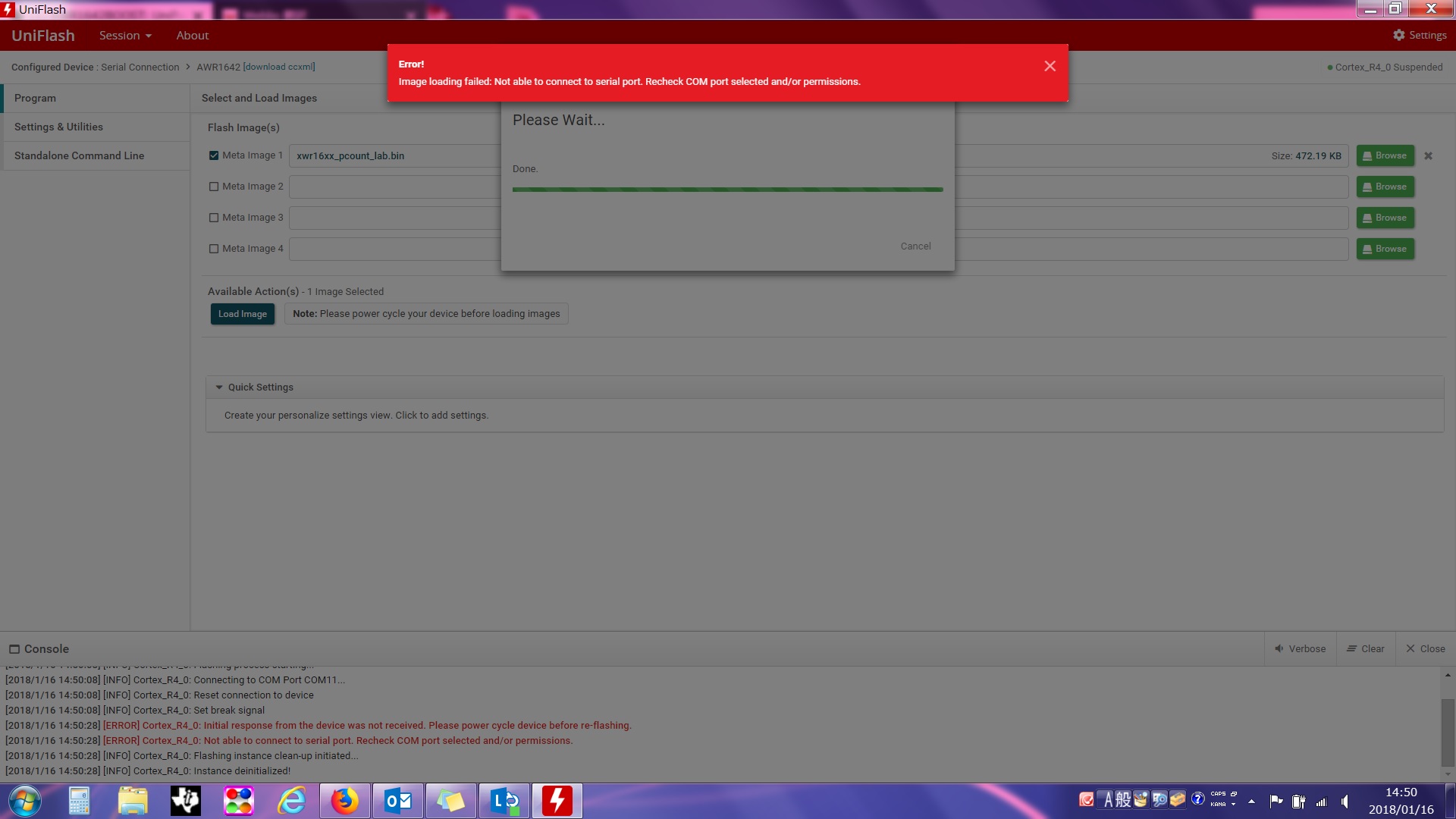Enable the Meta Image 4 checkbox
Viewport: 1456px width, 819px height.
[214, 249]
